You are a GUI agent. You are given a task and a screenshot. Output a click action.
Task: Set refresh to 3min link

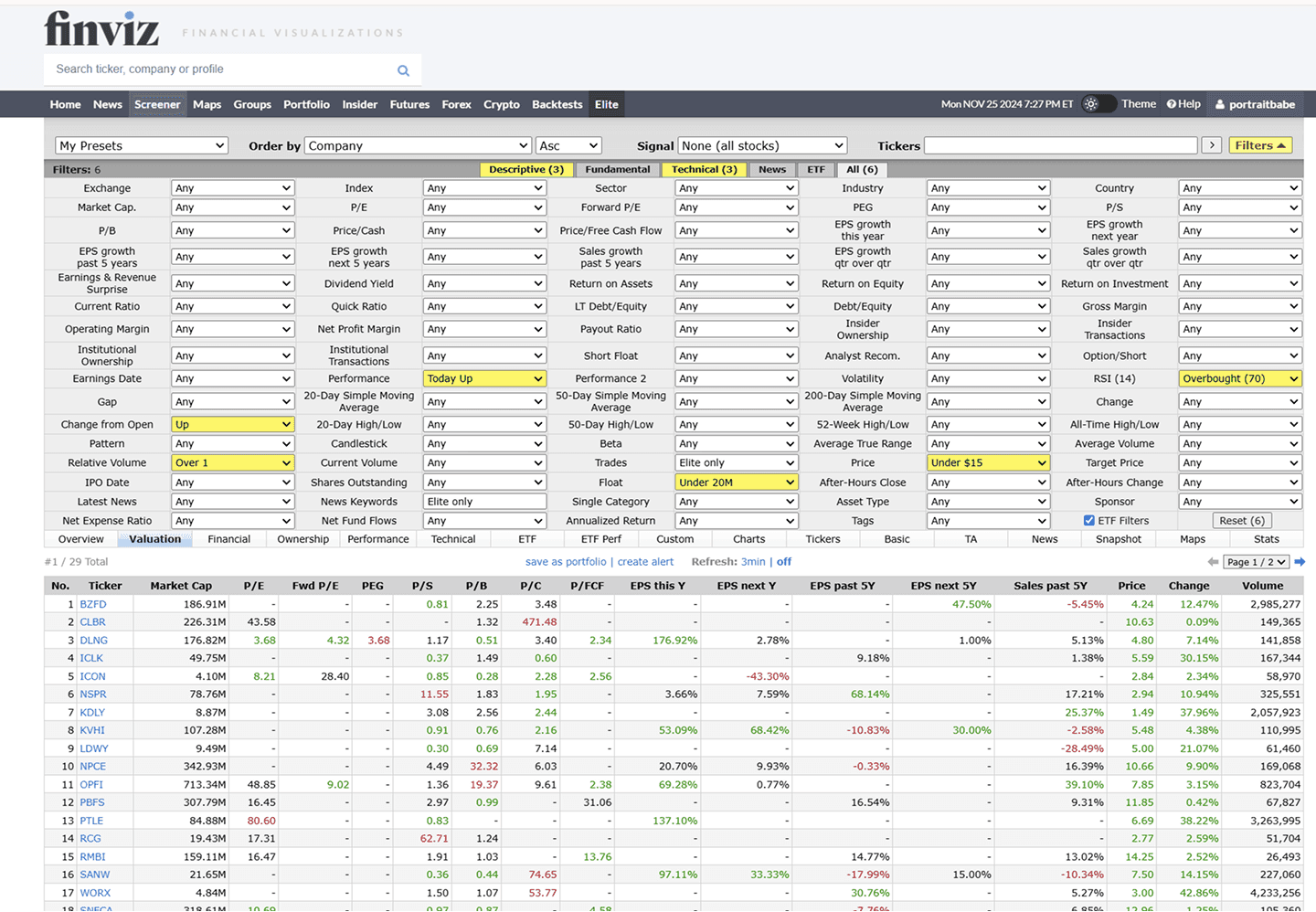[x=753, y=562]
